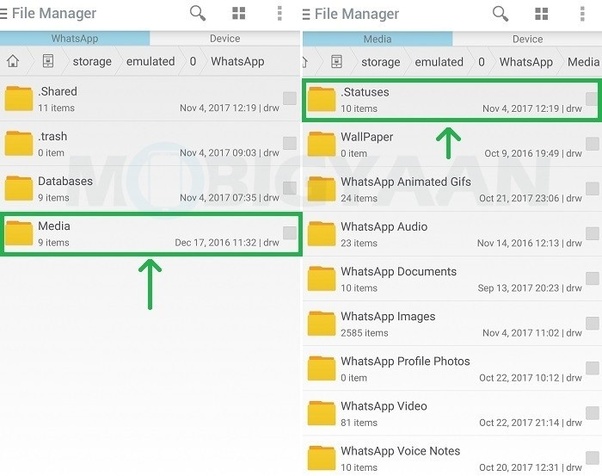This screenshot has width=602, height=476.
Task: Tap the 'File Manager' title in the right panel
Action: [x=357, y=14]
